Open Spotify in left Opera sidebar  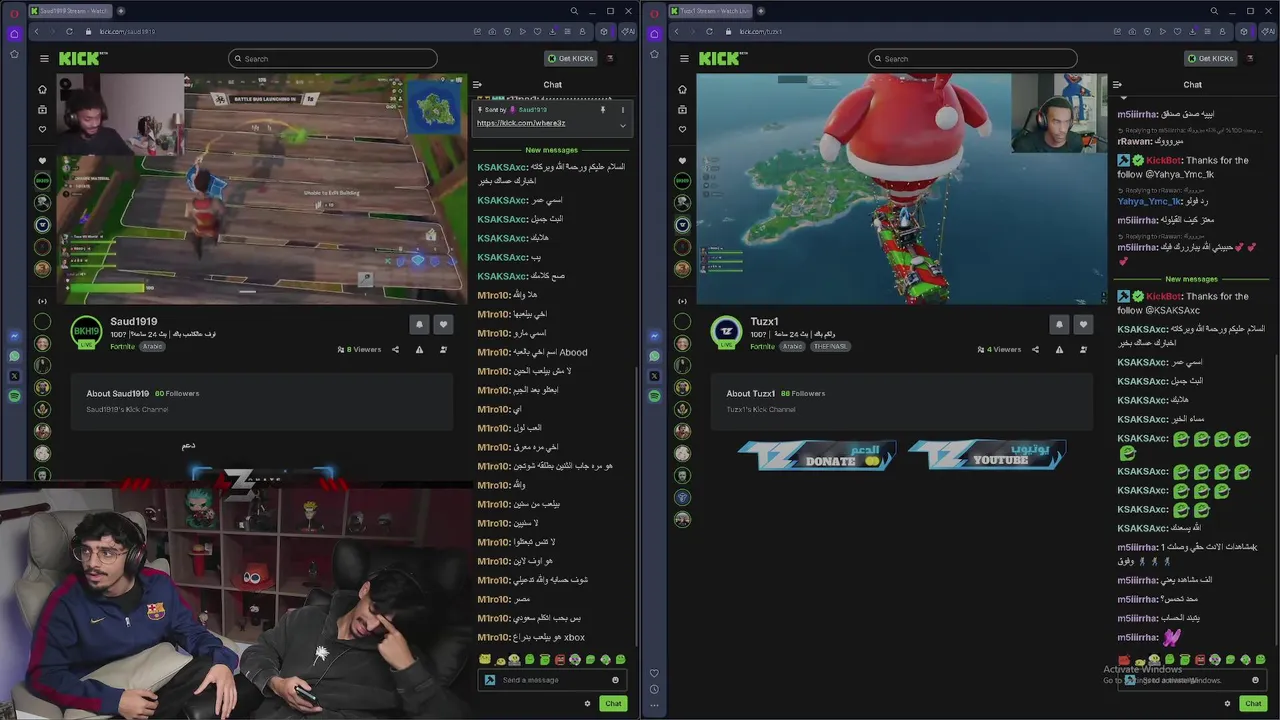pyautogui.click(x=14, y=396)
